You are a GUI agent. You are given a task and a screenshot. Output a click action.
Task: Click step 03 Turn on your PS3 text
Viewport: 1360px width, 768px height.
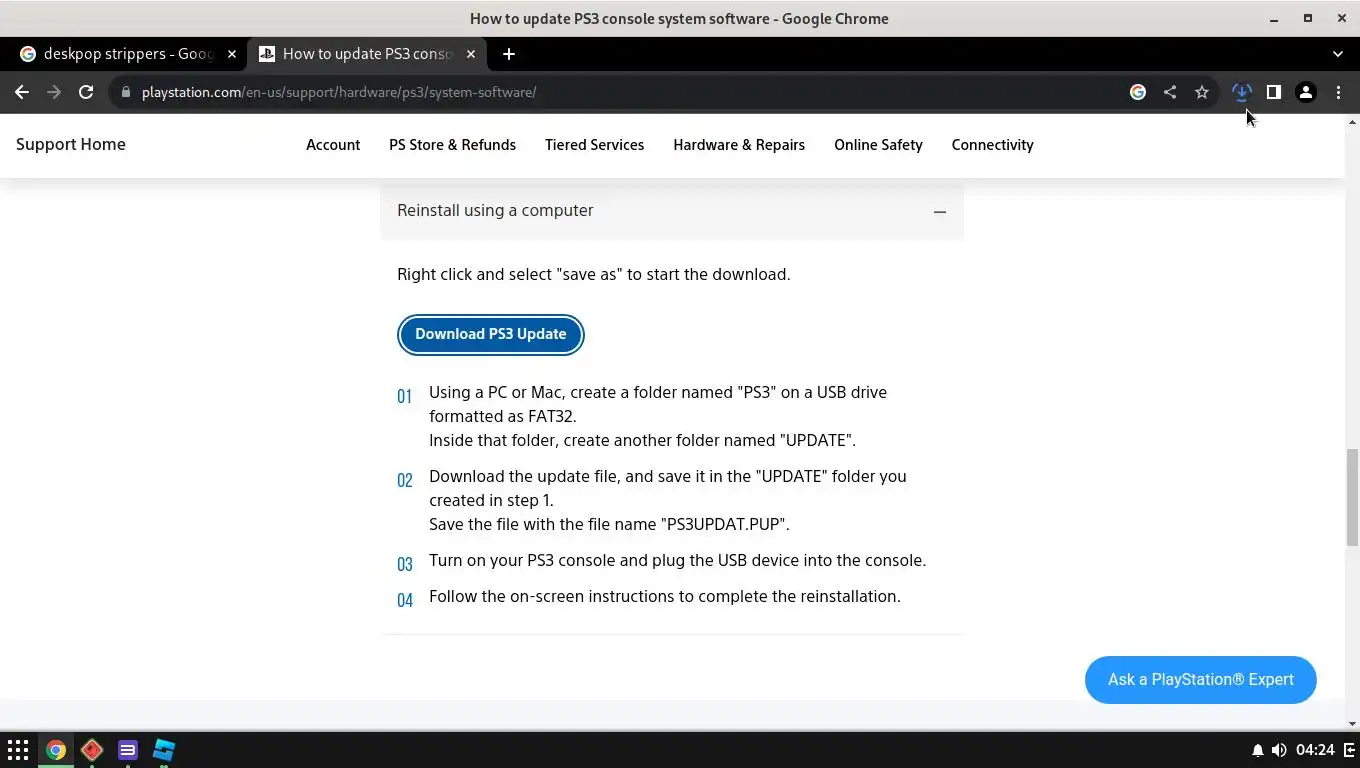click(x=678, y=560)
